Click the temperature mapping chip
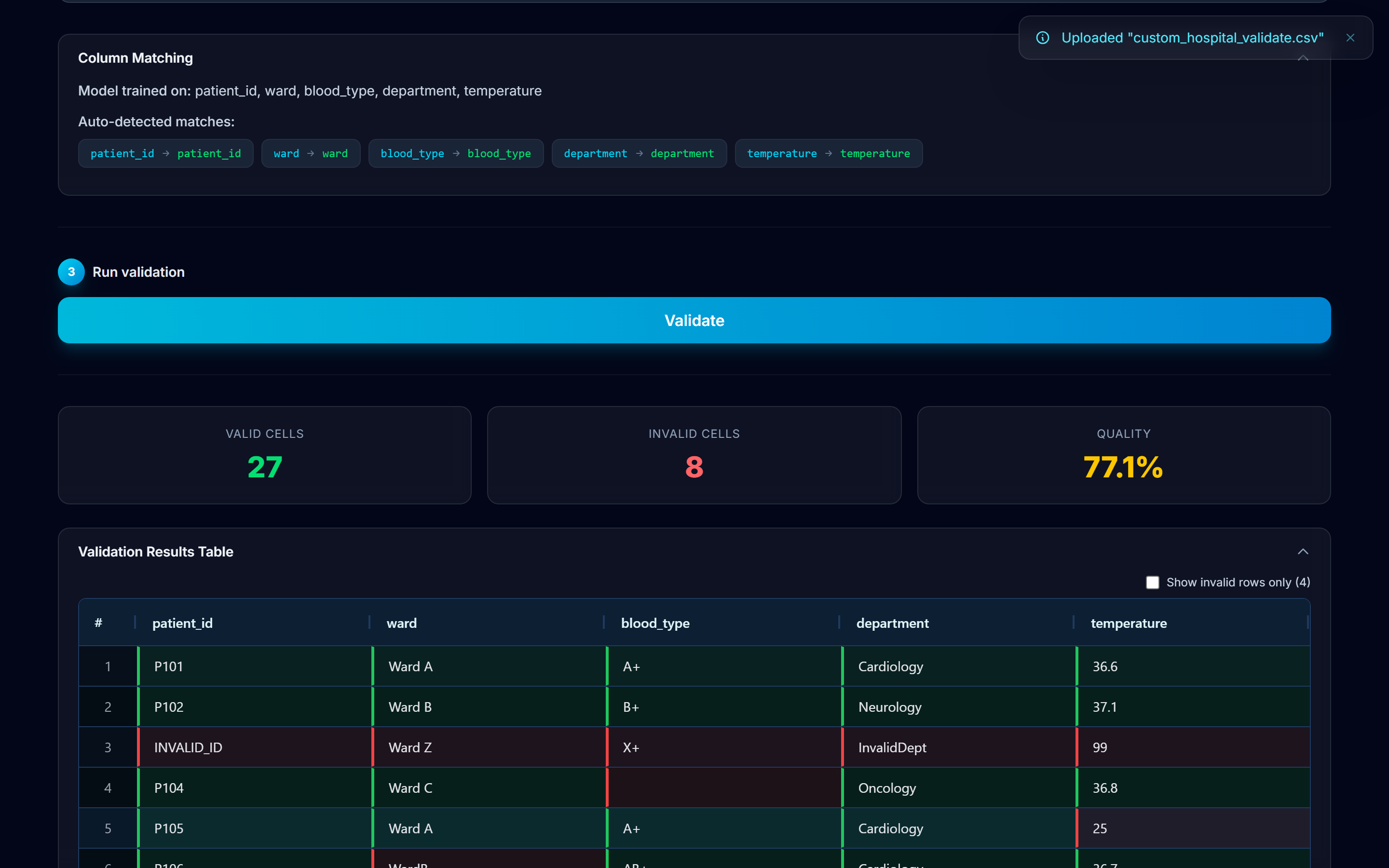The width and height of the screenshot is (1389, 868). click(828, 153)
